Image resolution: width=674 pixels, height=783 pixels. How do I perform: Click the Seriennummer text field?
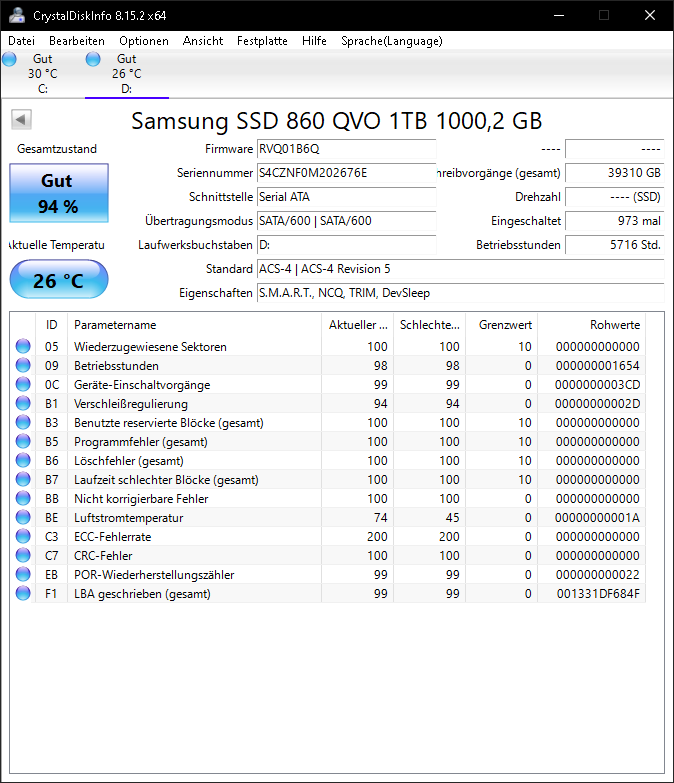tap(346, 173)
